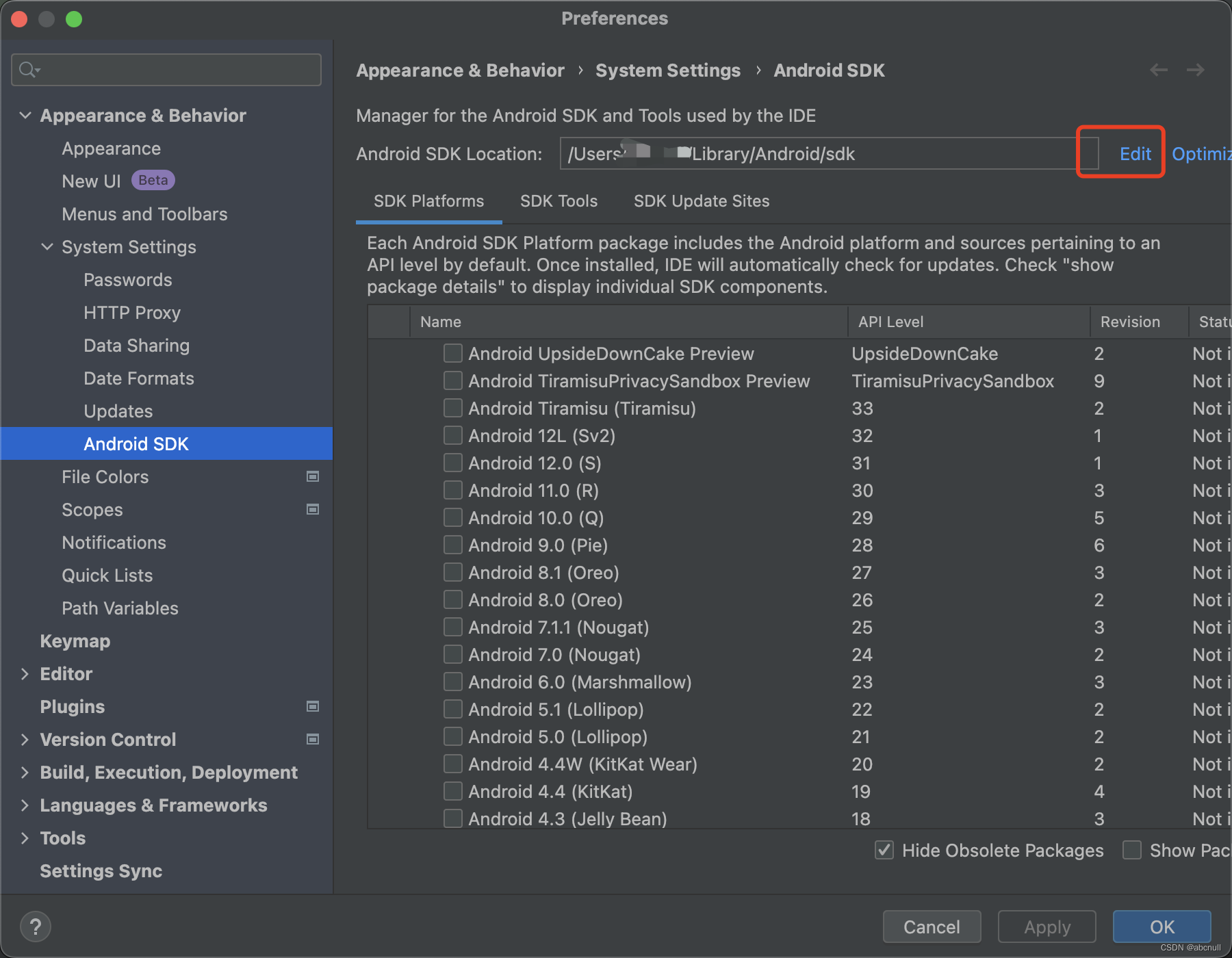Click the Edit link for SDK location

click(1135, 154)
